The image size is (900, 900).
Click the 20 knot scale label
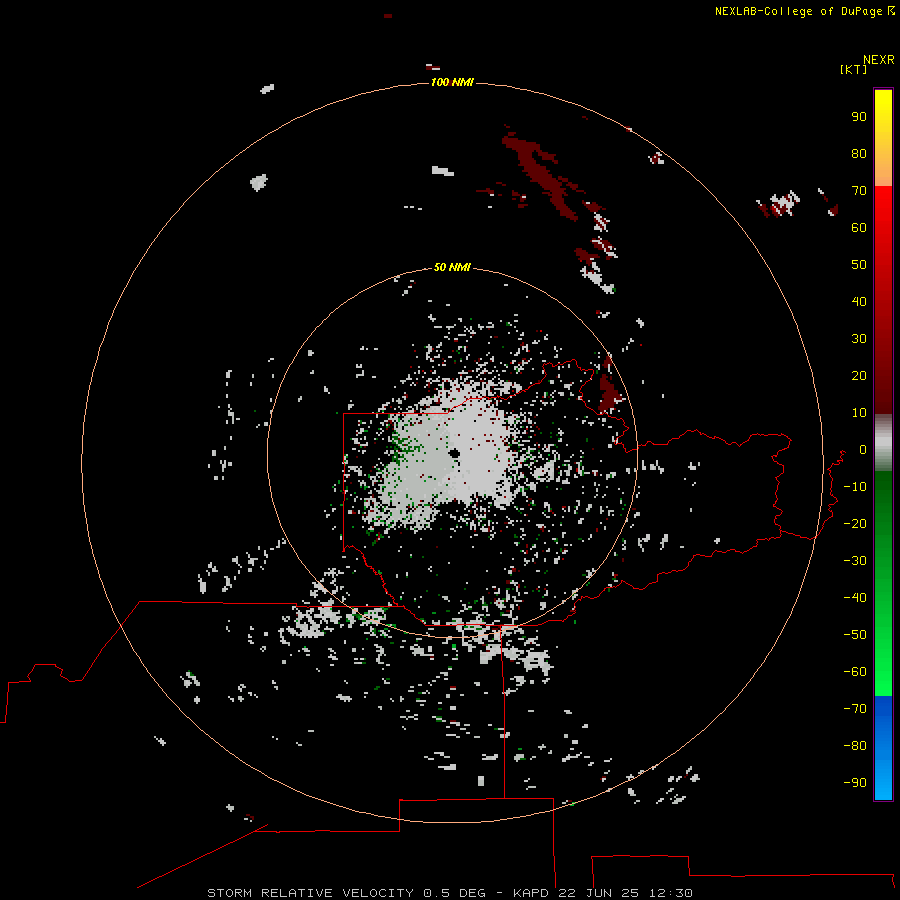(x=859, y=375)
